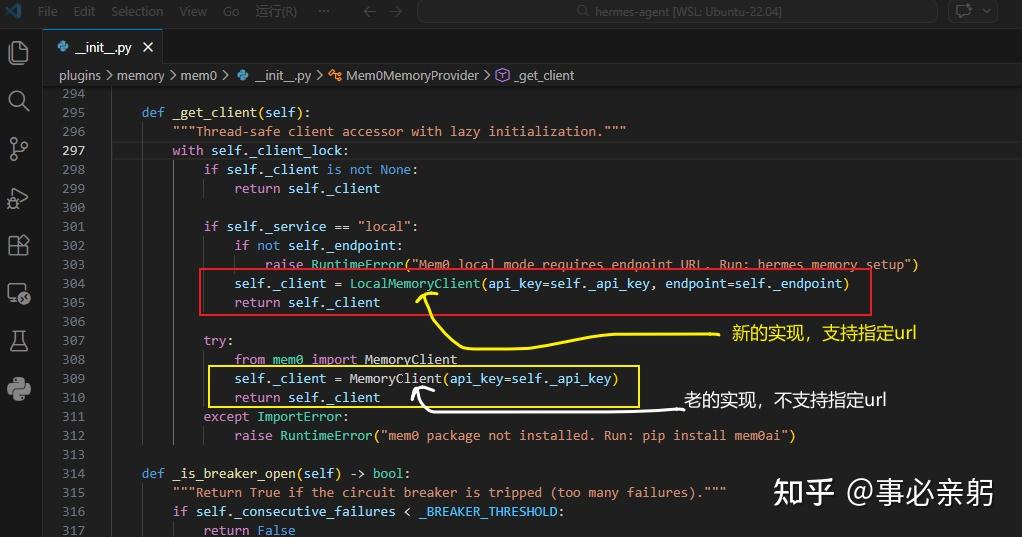Click LocalMemoryClient on line 304
The width and height of the screenshot is (1022, 537).
coord(415,283)
